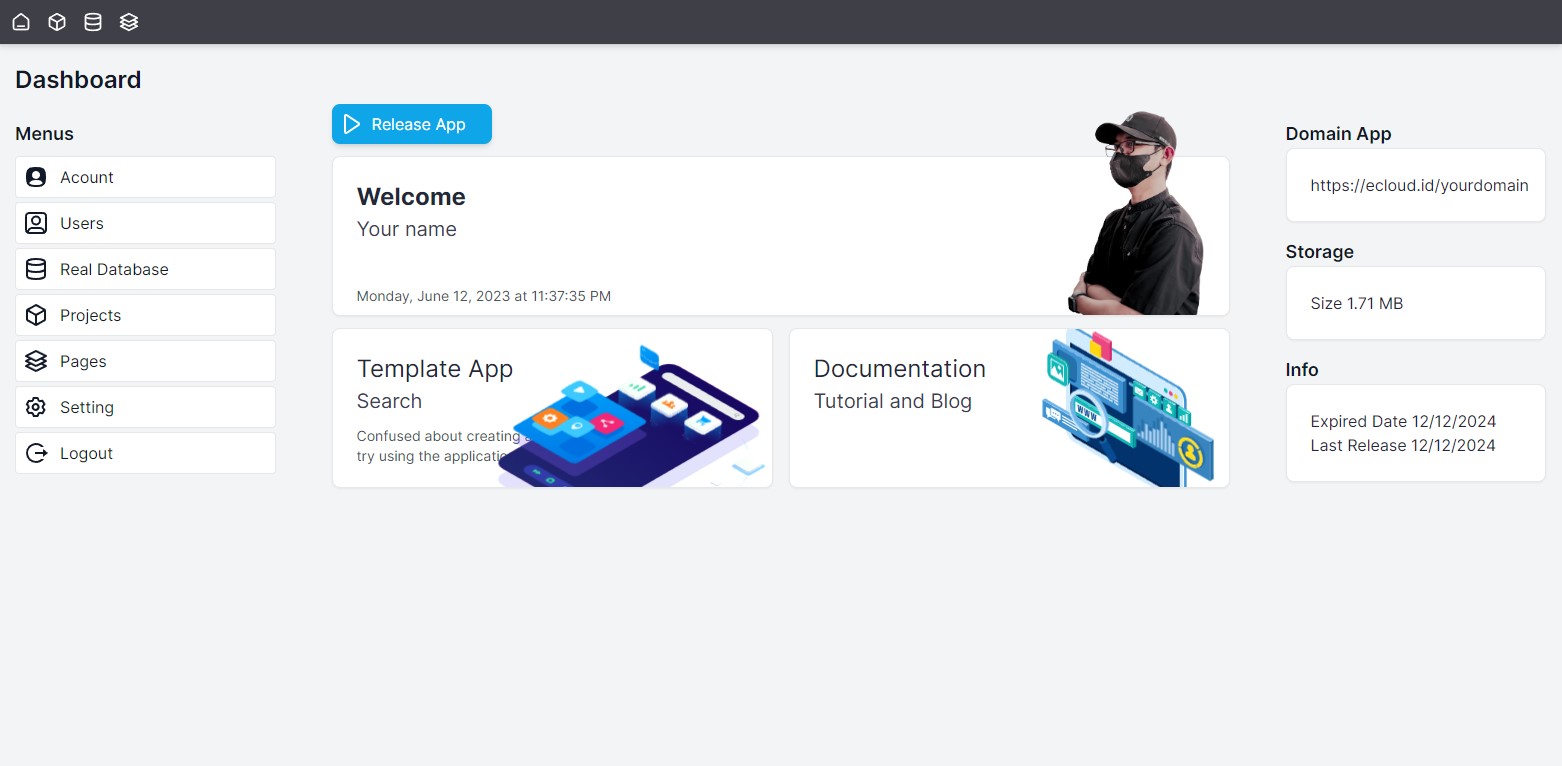Screen dimensions: 1562x766
Task: Click the database icon beside Real Database
Action: pyautogui.click(x=36, y=269)
